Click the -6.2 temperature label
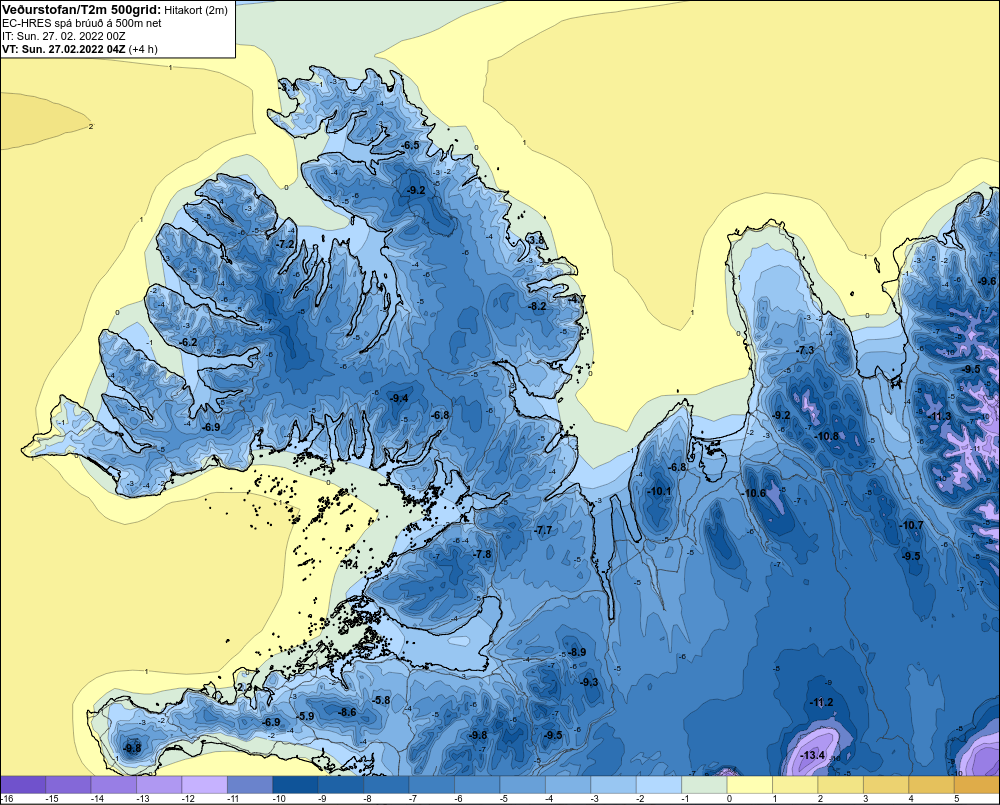Viewport: 1000px width, 805px height. [188, 342]
